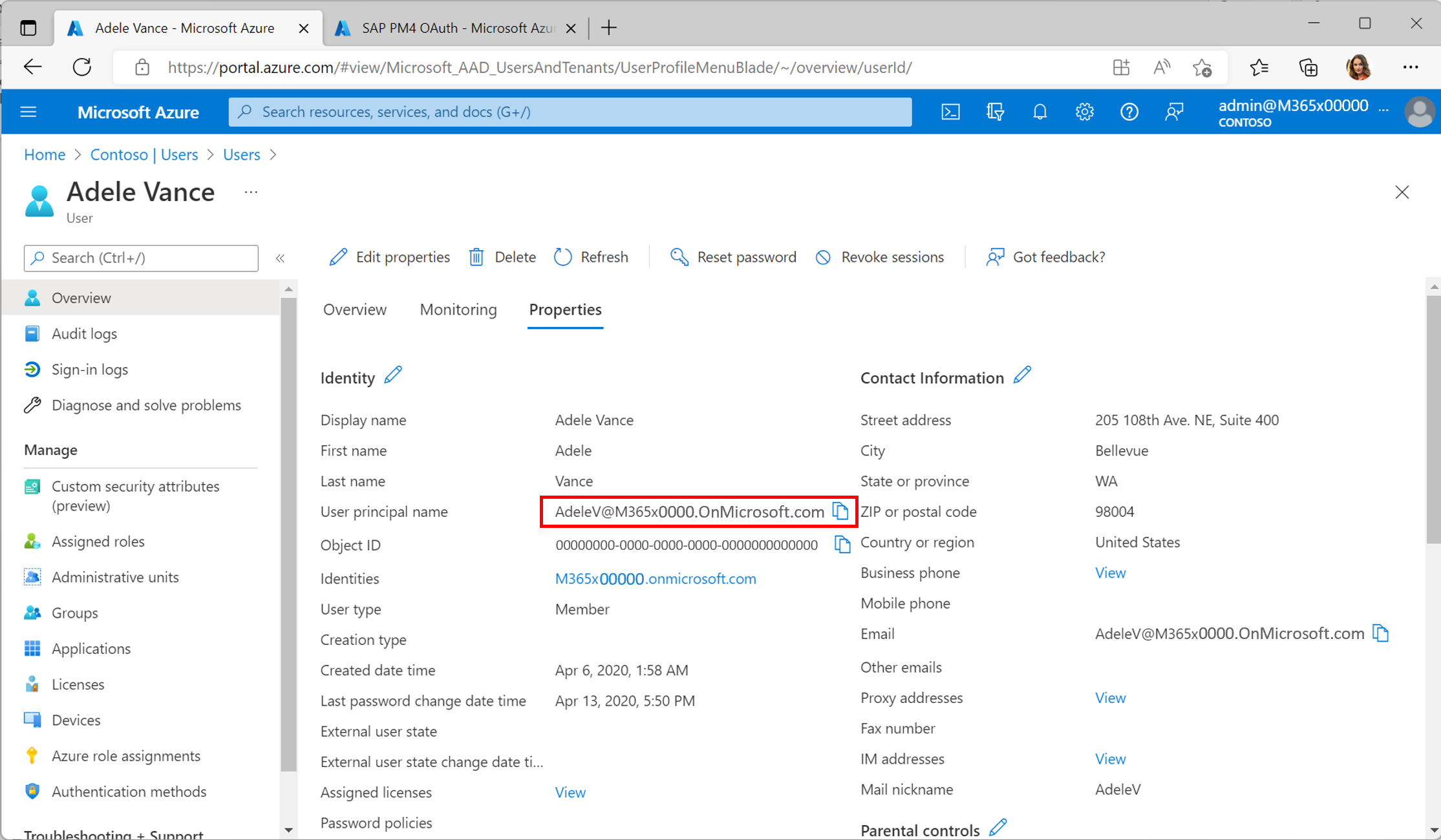Image resolution: width=1441 pixels, height=840 pixels.
Task: Click View for Proxy addresses
Action: tap(1108, 698)
